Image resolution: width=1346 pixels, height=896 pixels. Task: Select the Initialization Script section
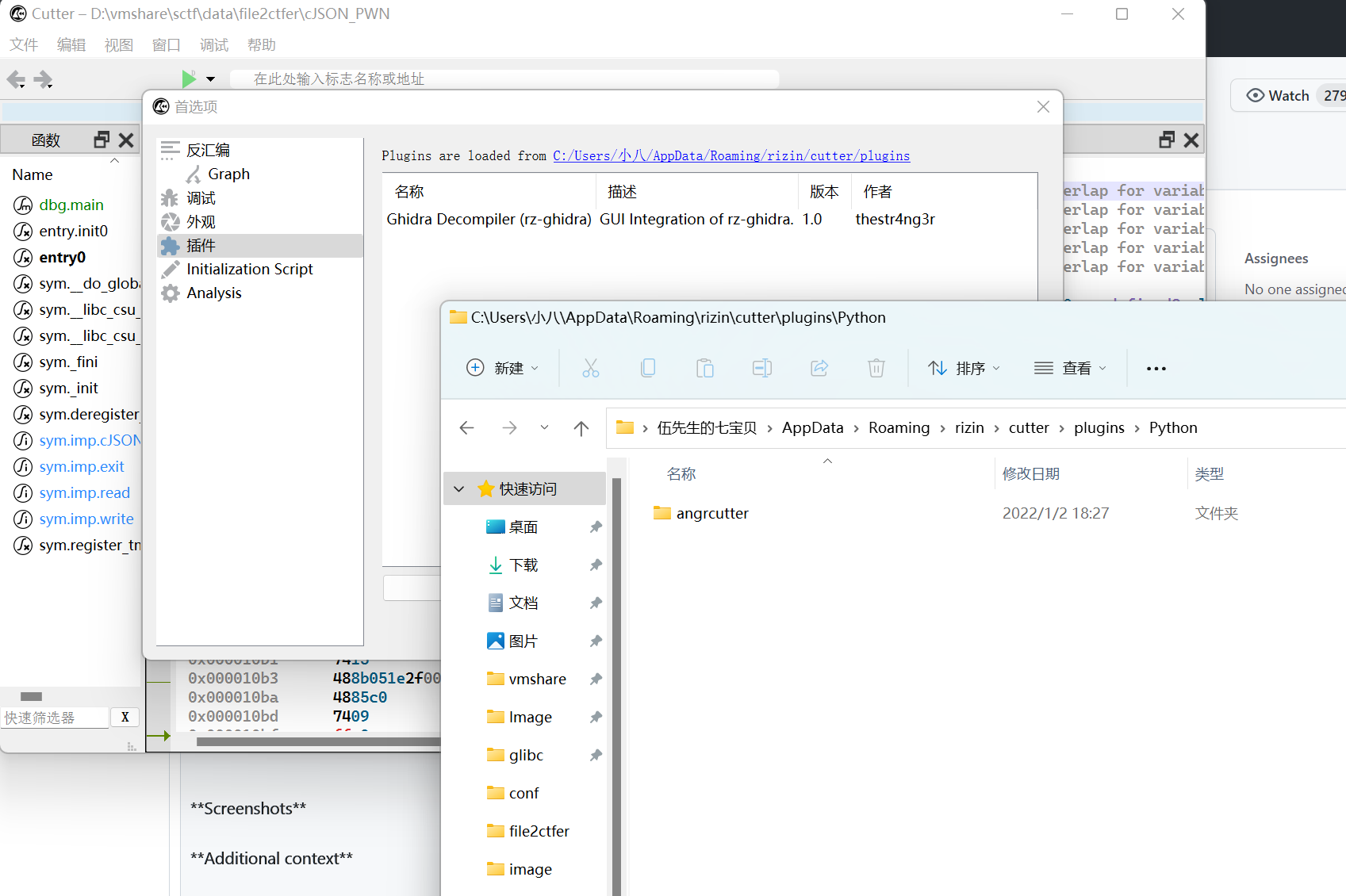click(x=249, y=269)
